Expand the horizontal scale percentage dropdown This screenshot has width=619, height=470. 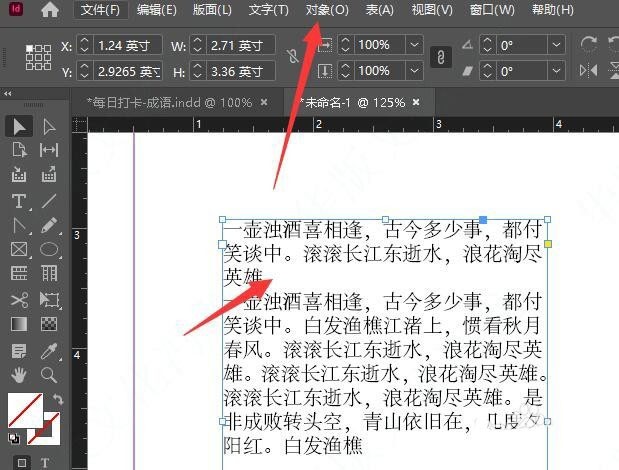413,45
